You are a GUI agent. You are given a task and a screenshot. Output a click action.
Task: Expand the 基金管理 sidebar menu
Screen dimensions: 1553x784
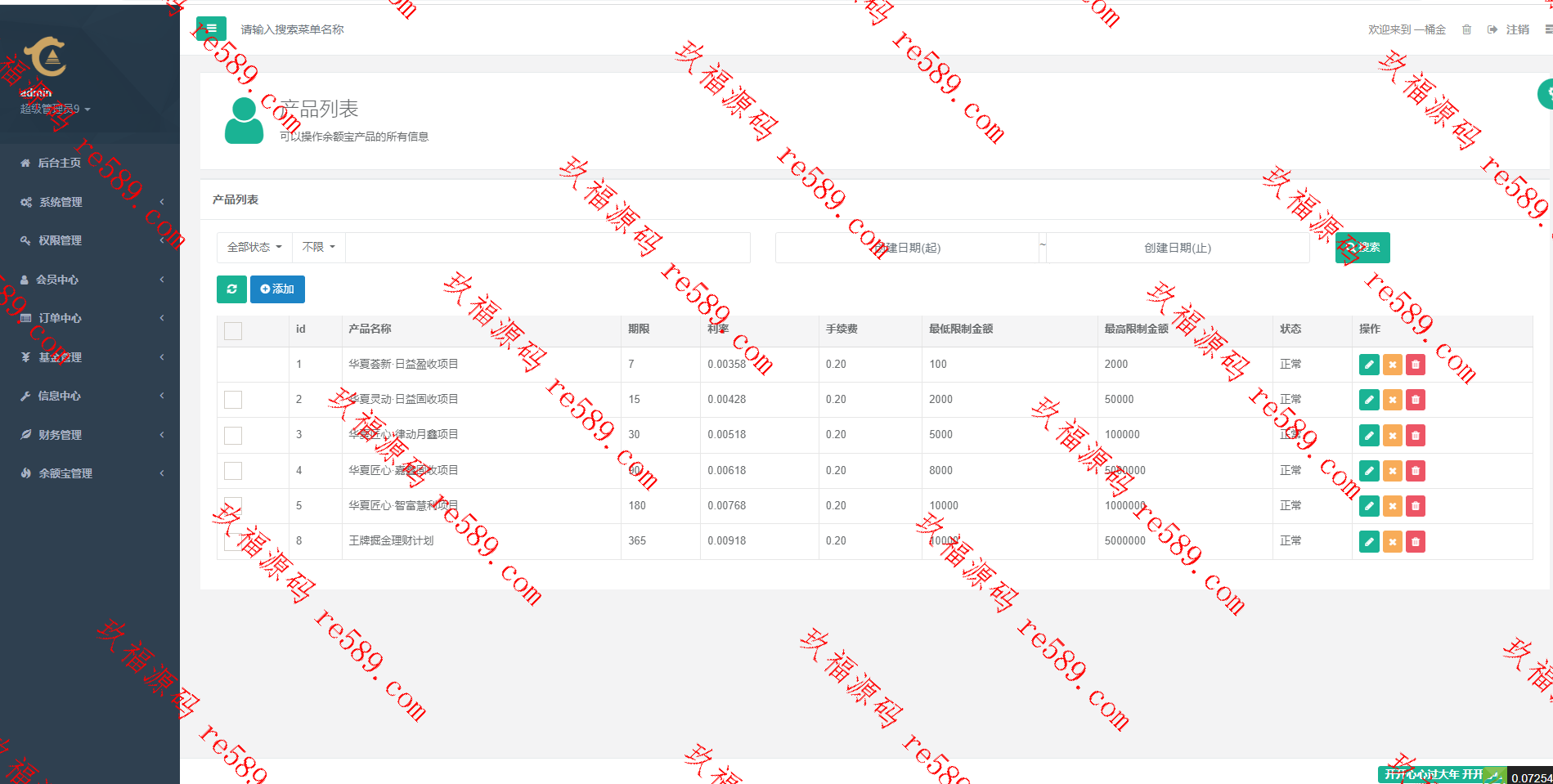[90, 357]
